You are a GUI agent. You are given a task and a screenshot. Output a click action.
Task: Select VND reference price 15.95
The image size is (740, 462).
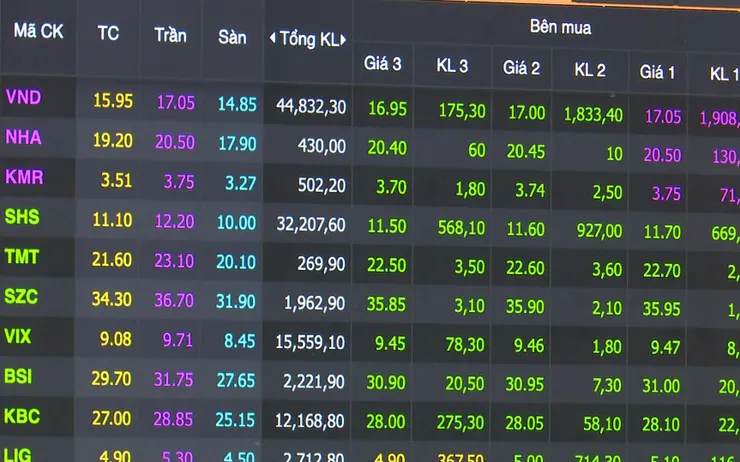(x=113, y=101)
